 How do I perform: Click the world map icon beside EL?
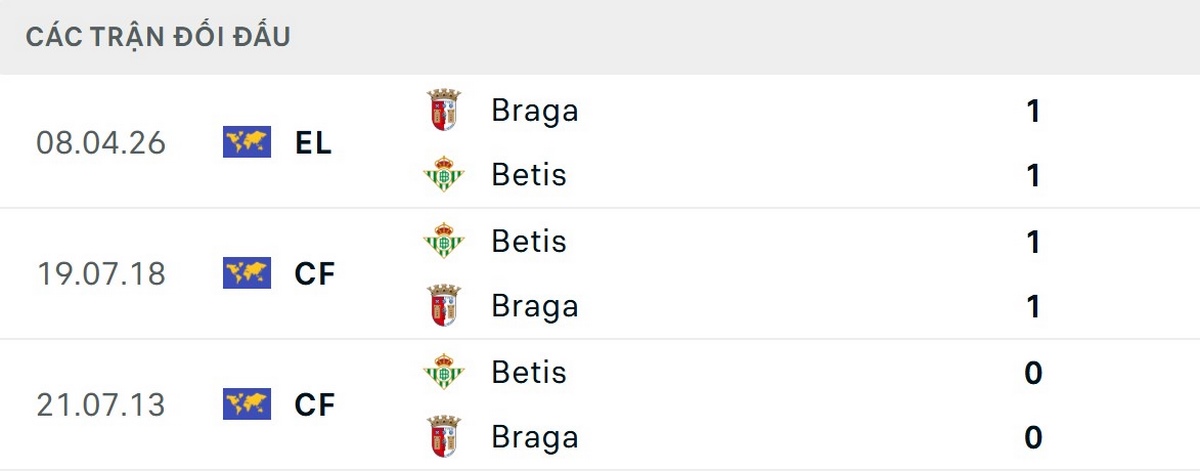(247, 143)
